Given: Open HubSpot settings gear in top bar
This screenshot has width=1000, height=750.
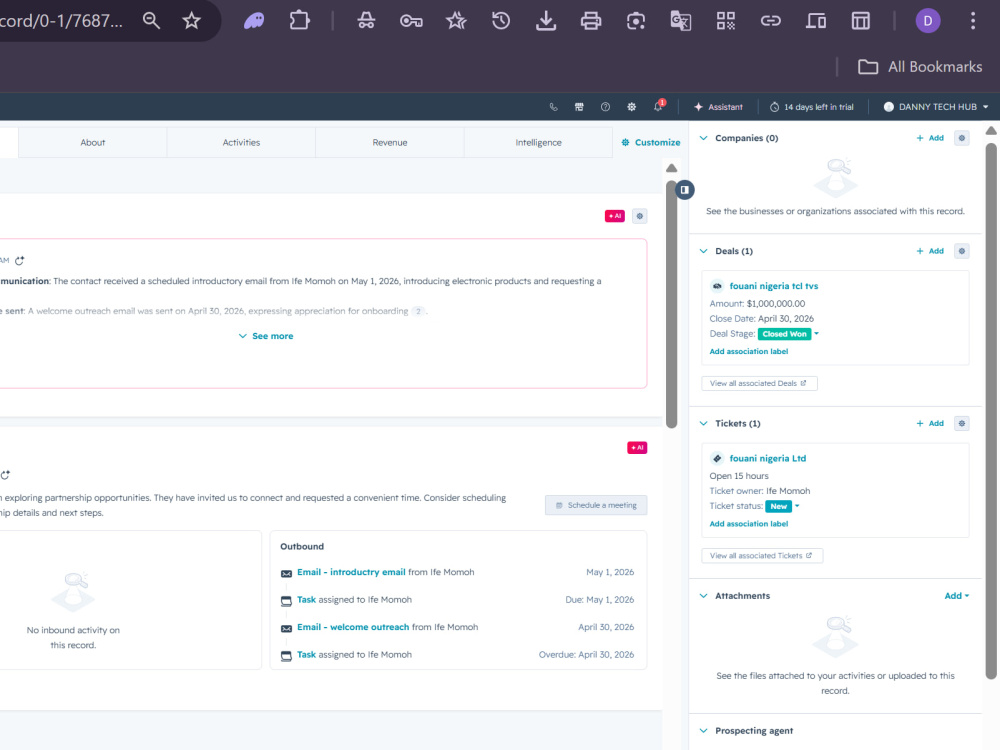Looking at the screenshot, I should (631, 107).
